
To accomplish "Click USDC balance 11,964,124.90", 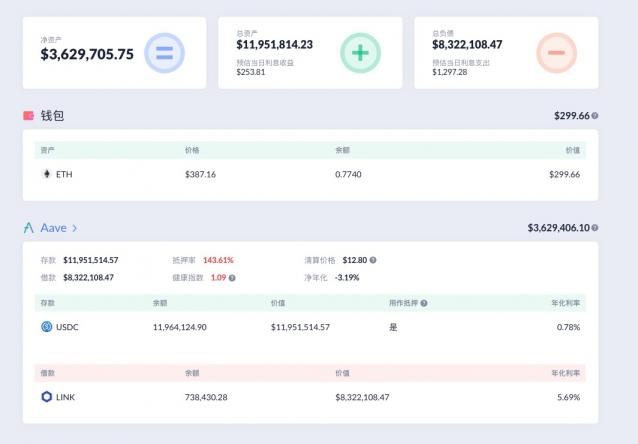I will [x=180, y=327].
